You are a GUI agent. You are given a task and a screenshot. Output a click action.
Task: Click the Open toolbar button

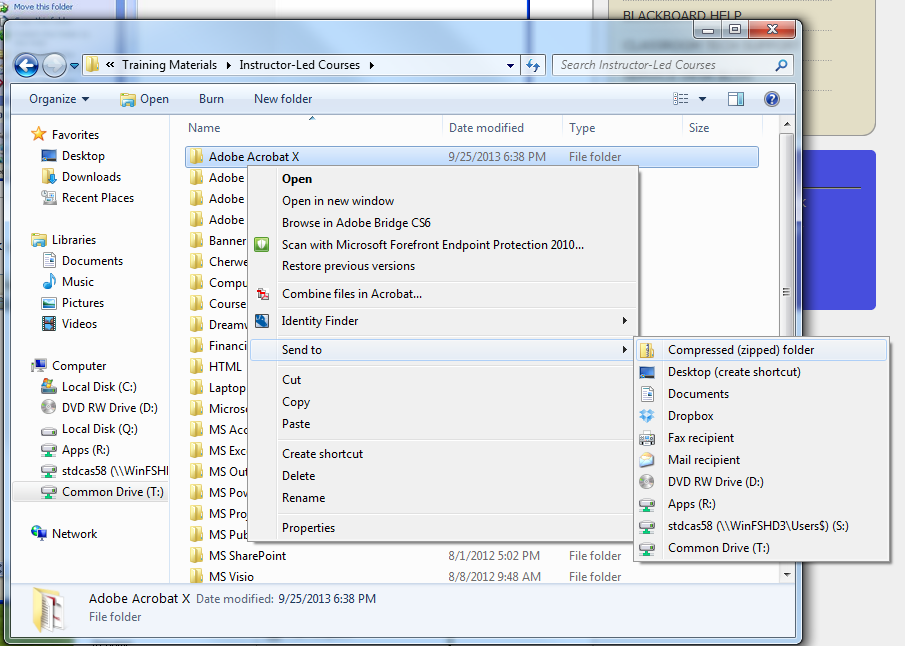coord(144,99)
